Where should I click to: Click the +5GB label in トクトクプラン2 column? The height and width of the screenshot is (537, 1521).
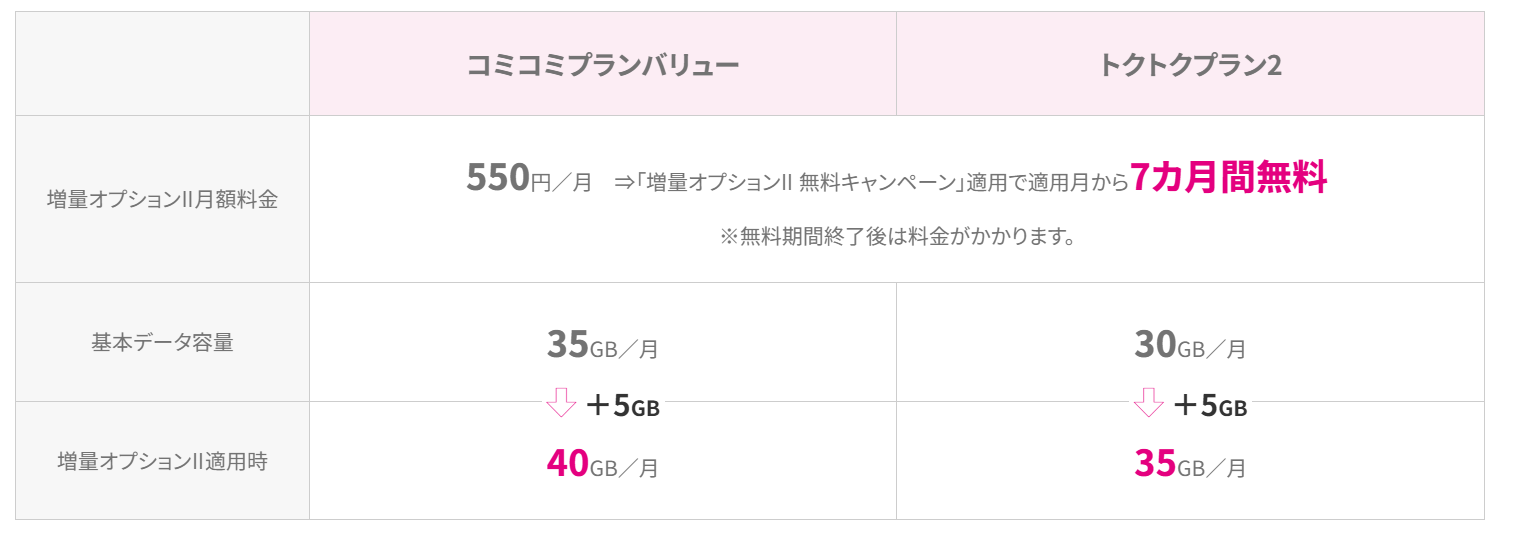(x=1209, y=406)
